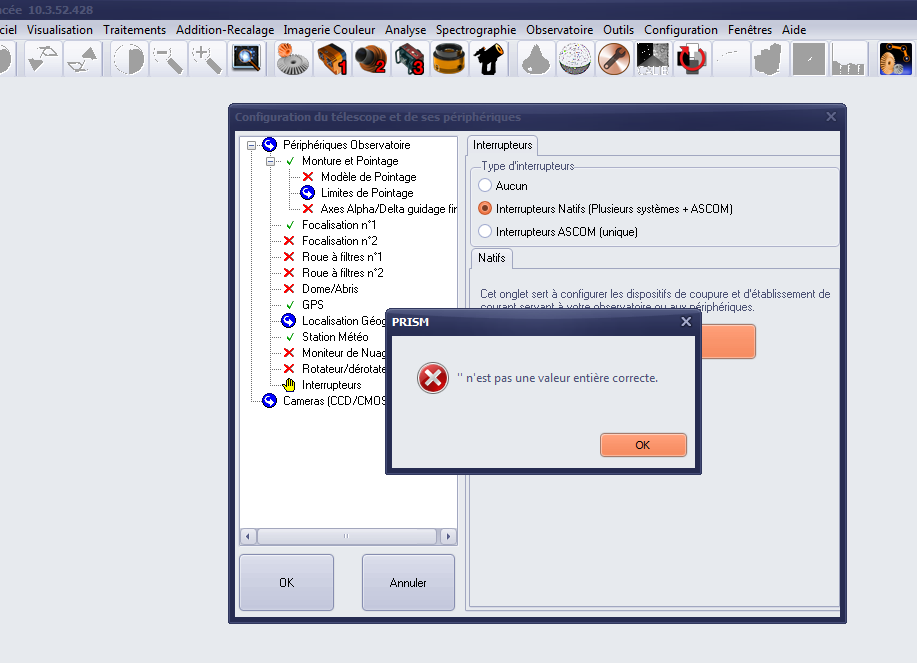Click the yellow cylinder filter wheel icon
917x663 pixels.
448,60
